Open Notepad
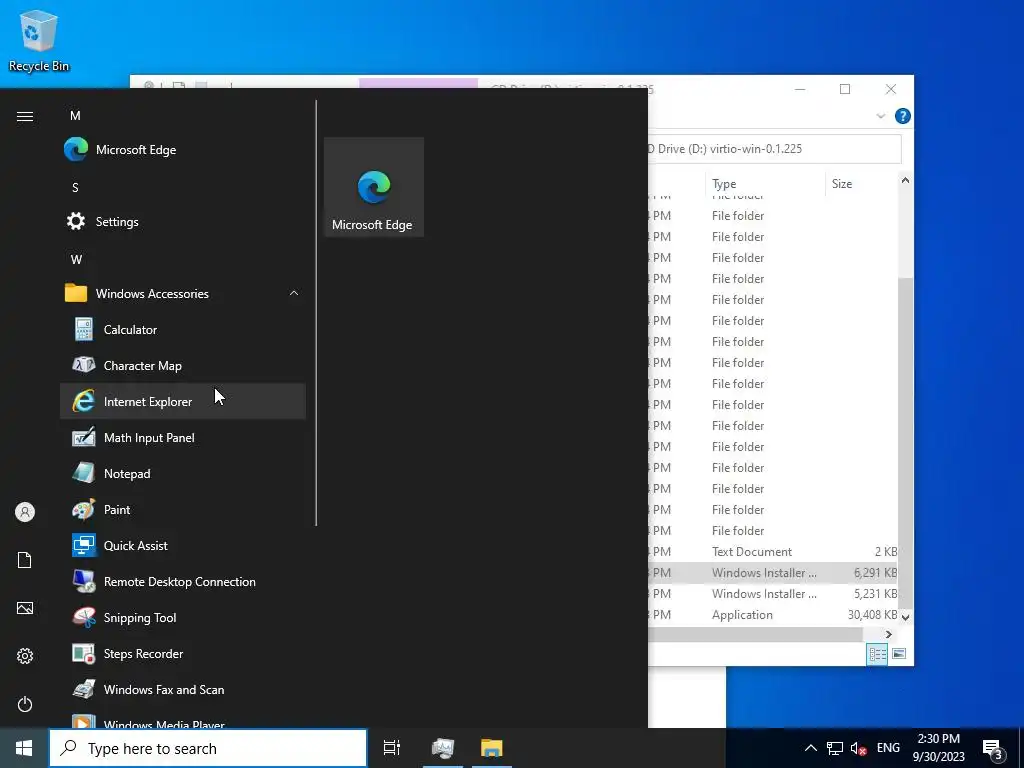 183,473
